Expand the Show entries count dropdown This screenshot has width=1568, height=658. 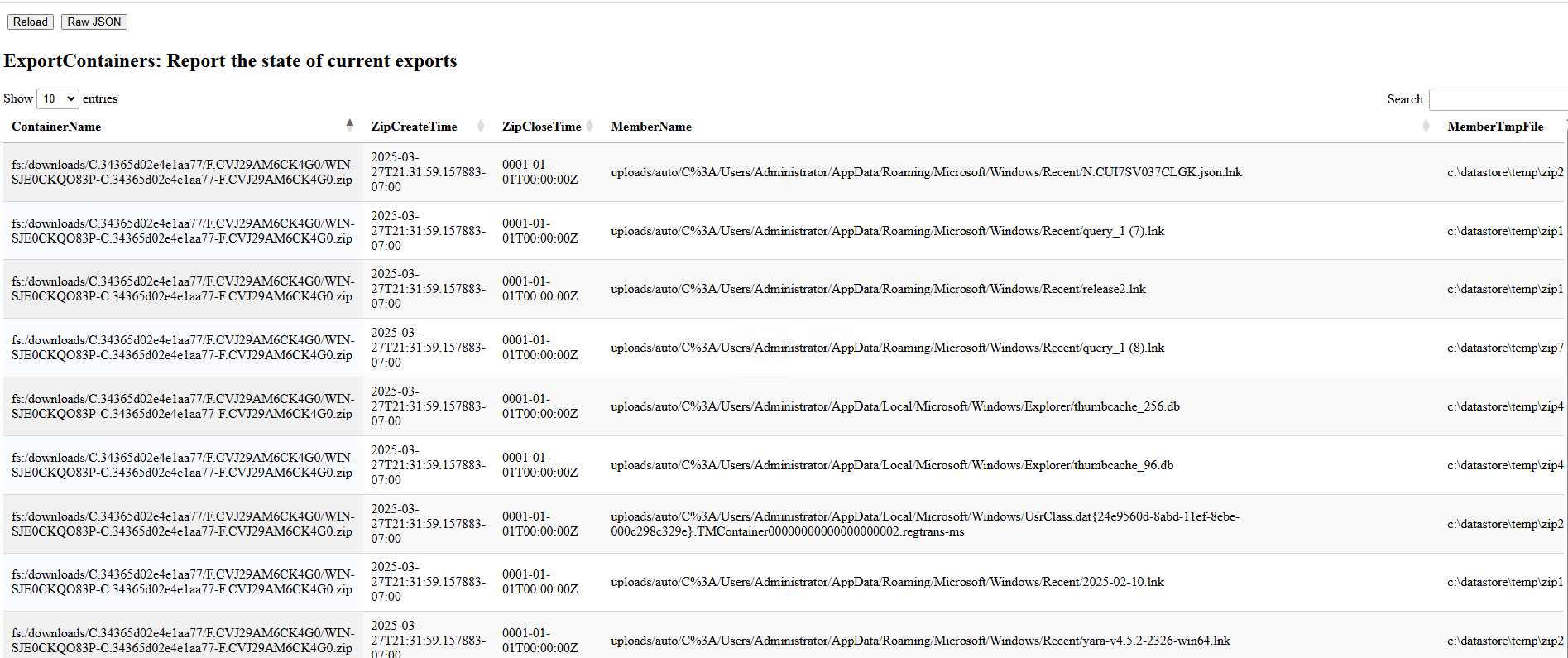(x=58, y=98)
